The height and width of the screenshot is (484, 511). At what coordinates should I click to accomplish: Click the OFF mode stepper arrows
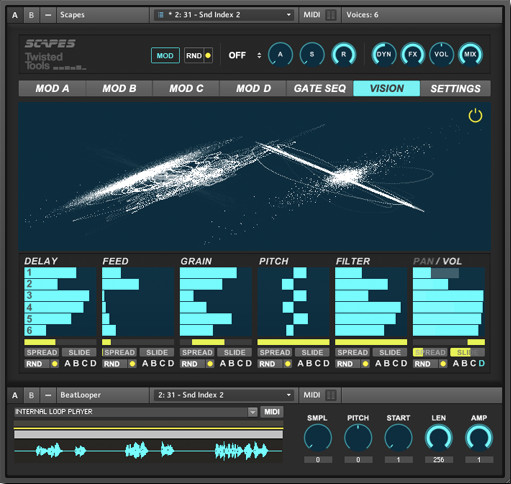click(x=259, y=55)
